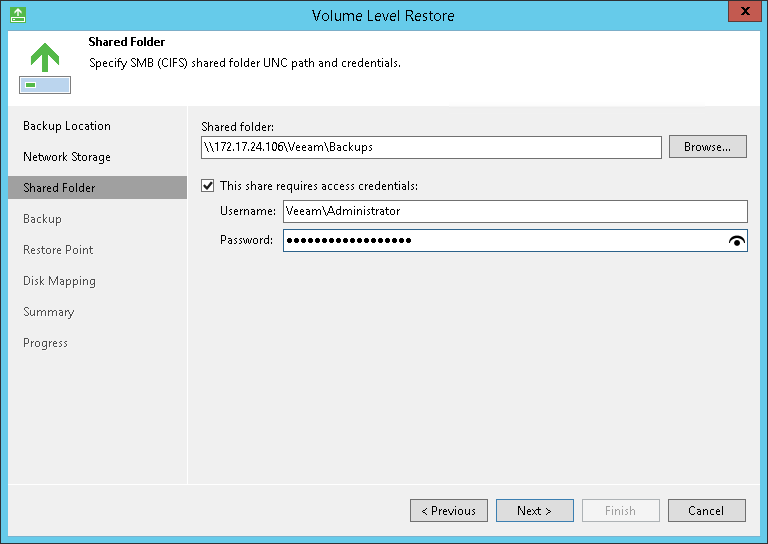This screenshot has height=544, width=768.
Task: Select the Disk Mapping step
Action: [x=59, y=281]
